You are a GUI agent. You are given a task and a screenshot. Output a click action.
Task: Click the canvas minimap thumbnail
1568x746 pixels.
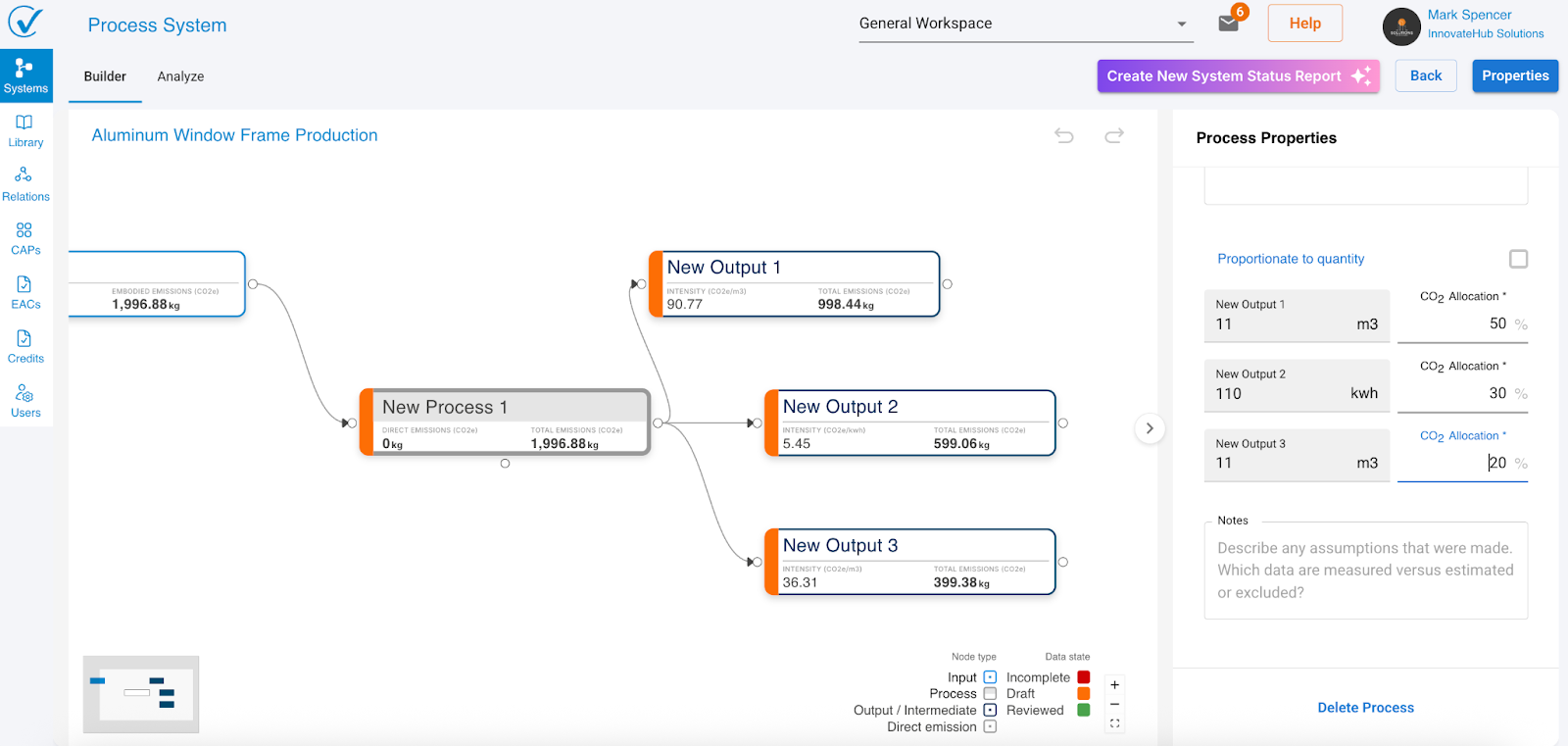[141, 694]
